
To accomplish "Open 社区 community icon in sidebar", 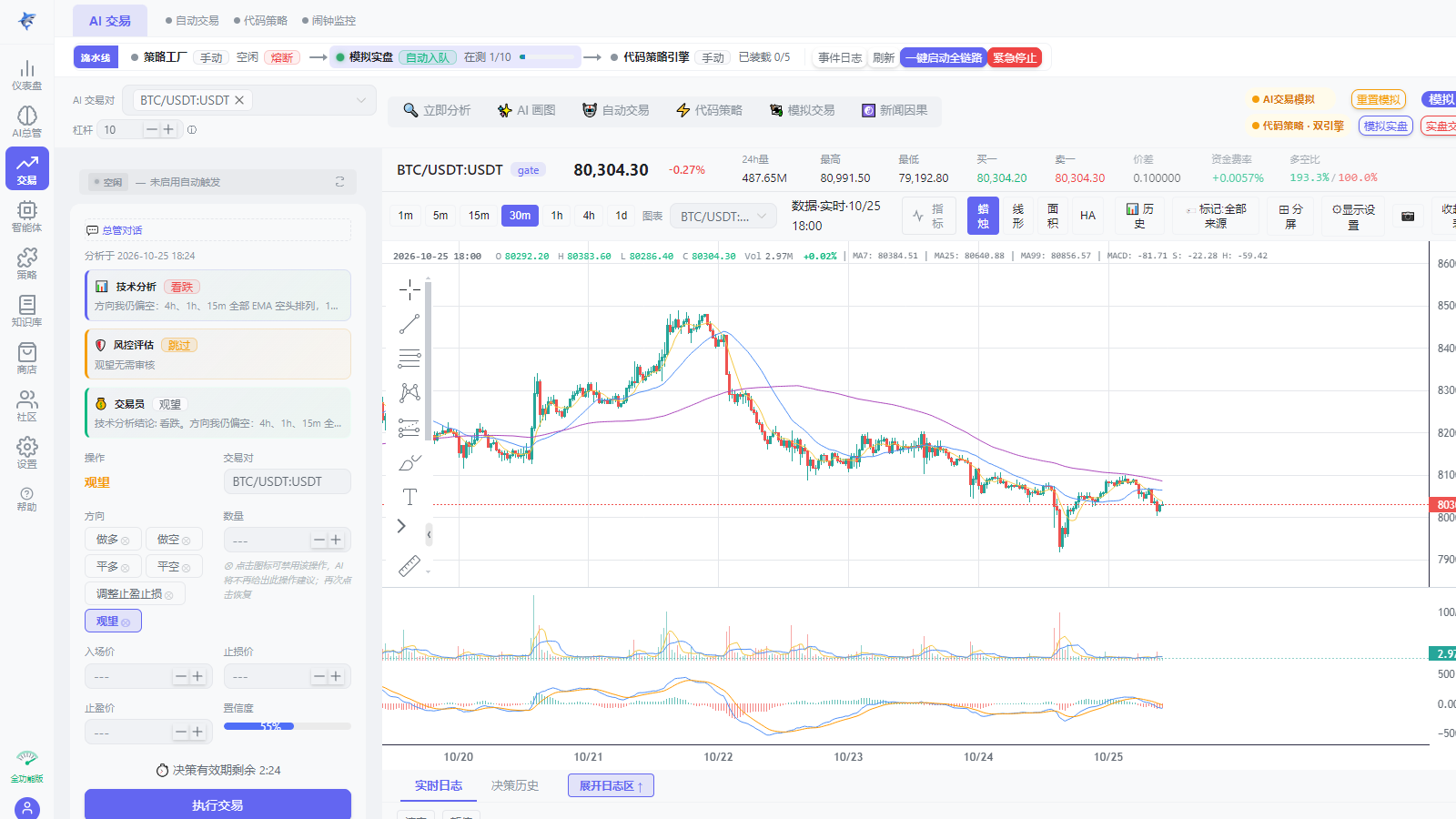I will click(x=26, y=406).
